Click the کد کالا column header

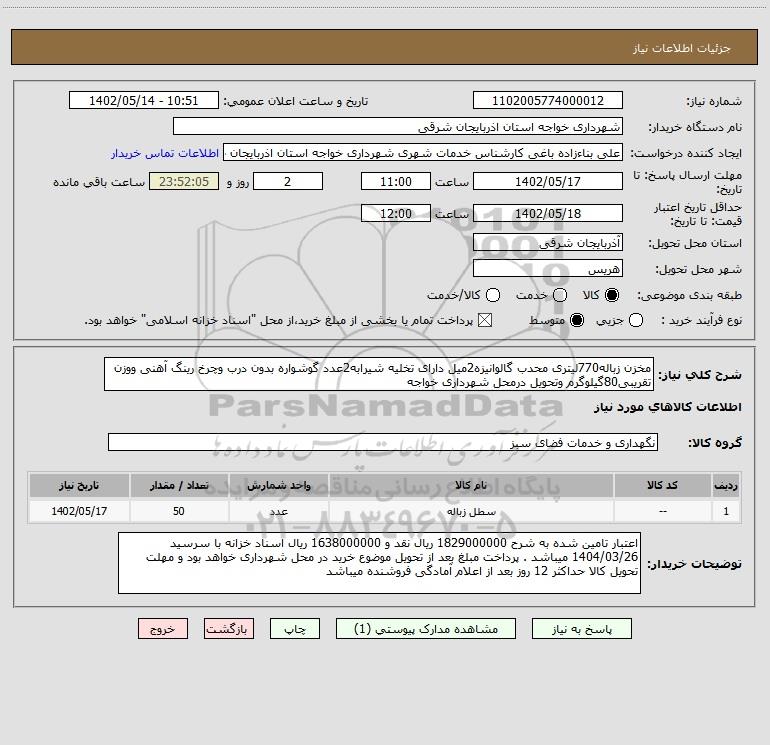point(662,485)
